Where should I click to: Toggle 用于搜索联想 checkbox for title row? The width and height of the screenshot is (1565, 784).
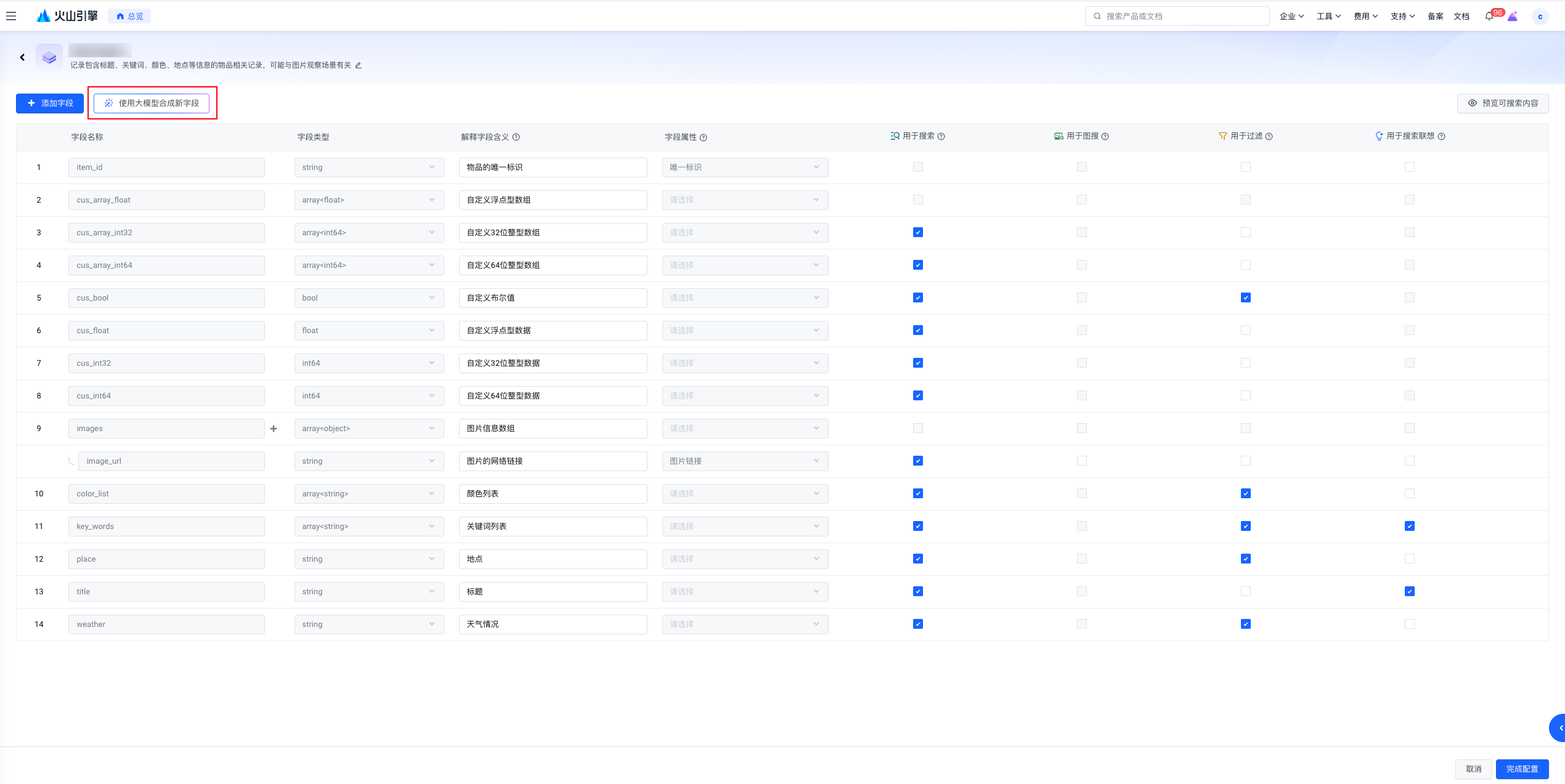coord(1410,592)
